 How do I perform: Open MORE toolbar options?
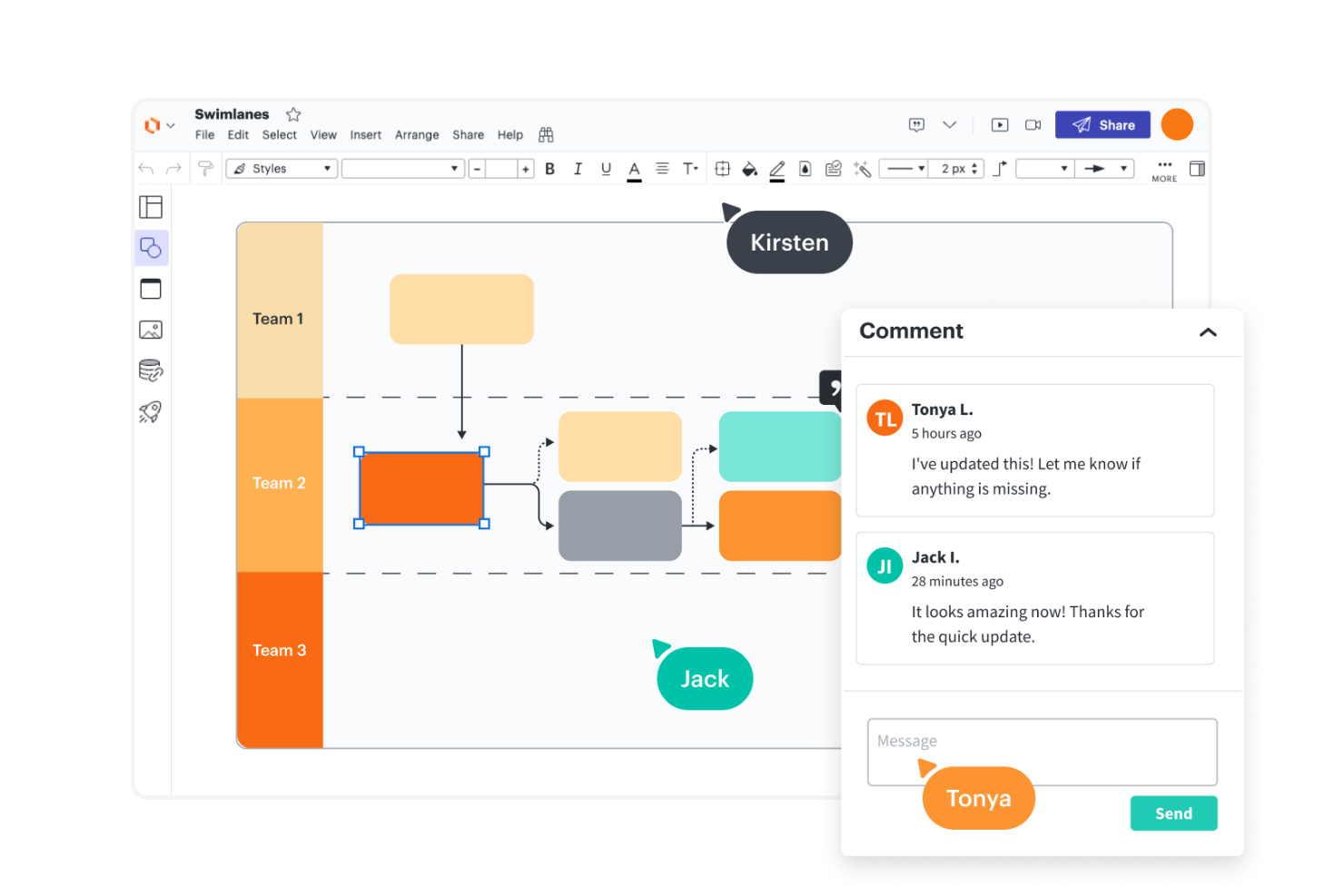[x=1164, y=171]
